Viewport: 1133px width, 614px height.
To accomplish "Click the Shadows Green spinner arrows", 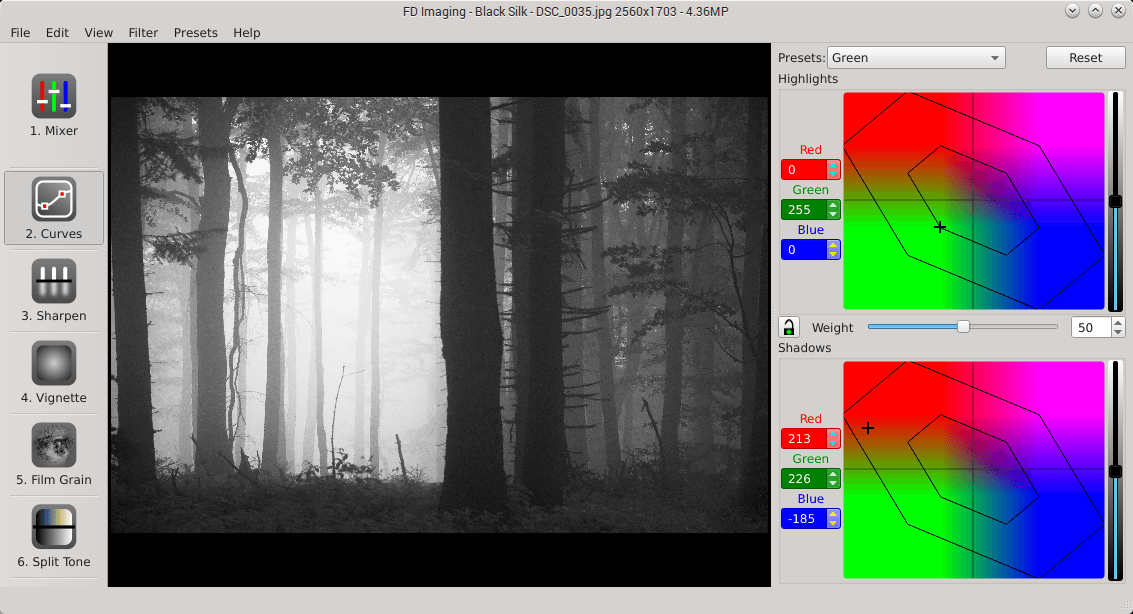I will tap(833, 478).
